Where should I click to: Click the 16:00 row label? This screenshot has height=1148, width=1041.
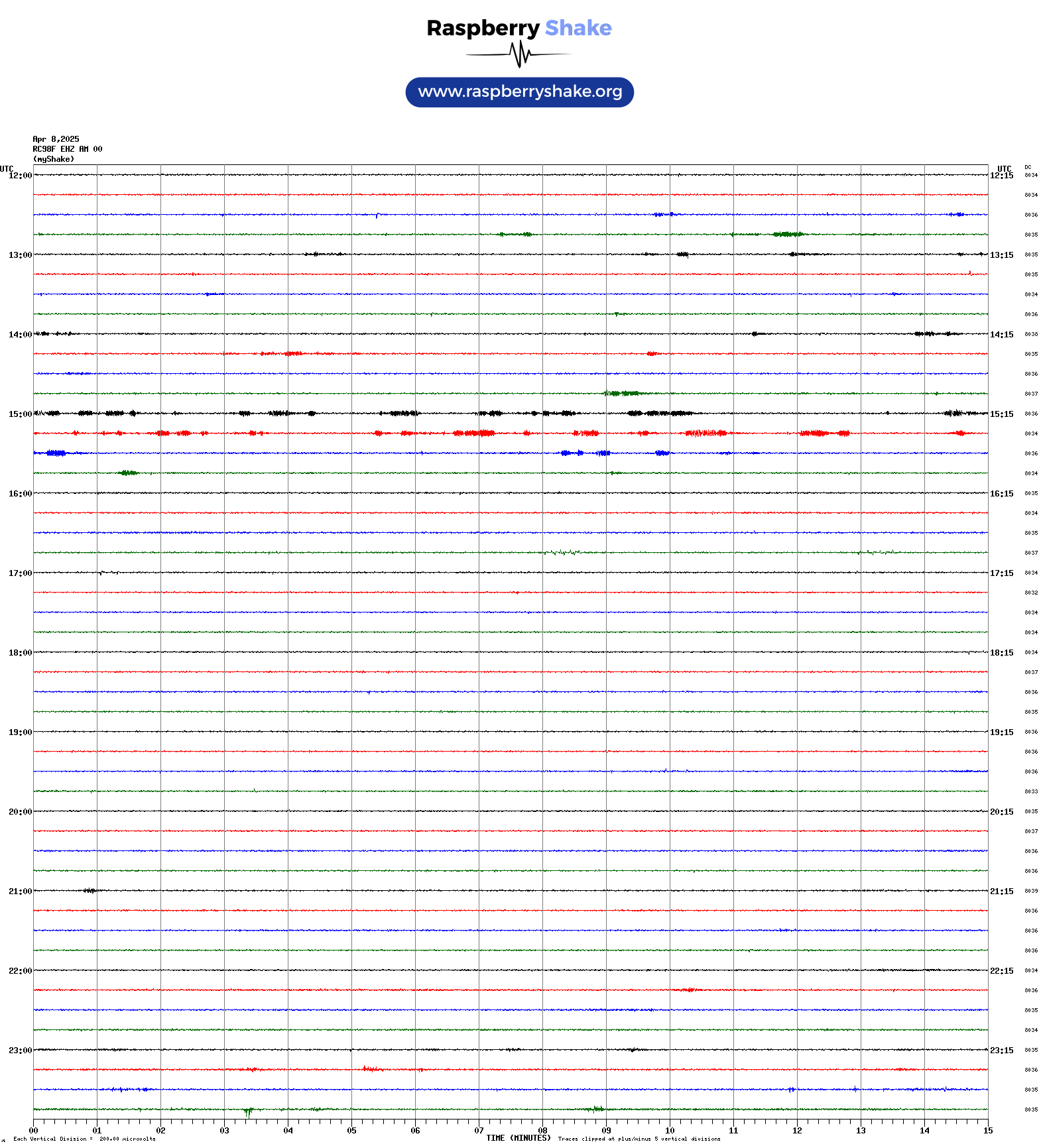pos(20,494)
